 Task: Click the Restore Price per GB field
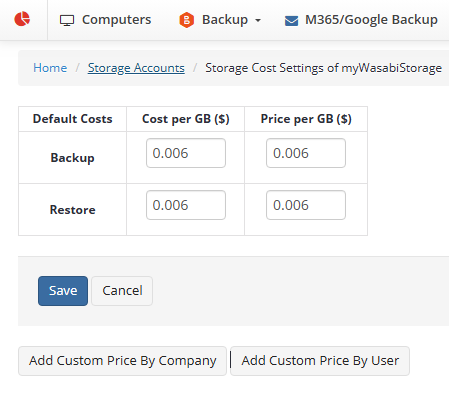click(306, 205)
